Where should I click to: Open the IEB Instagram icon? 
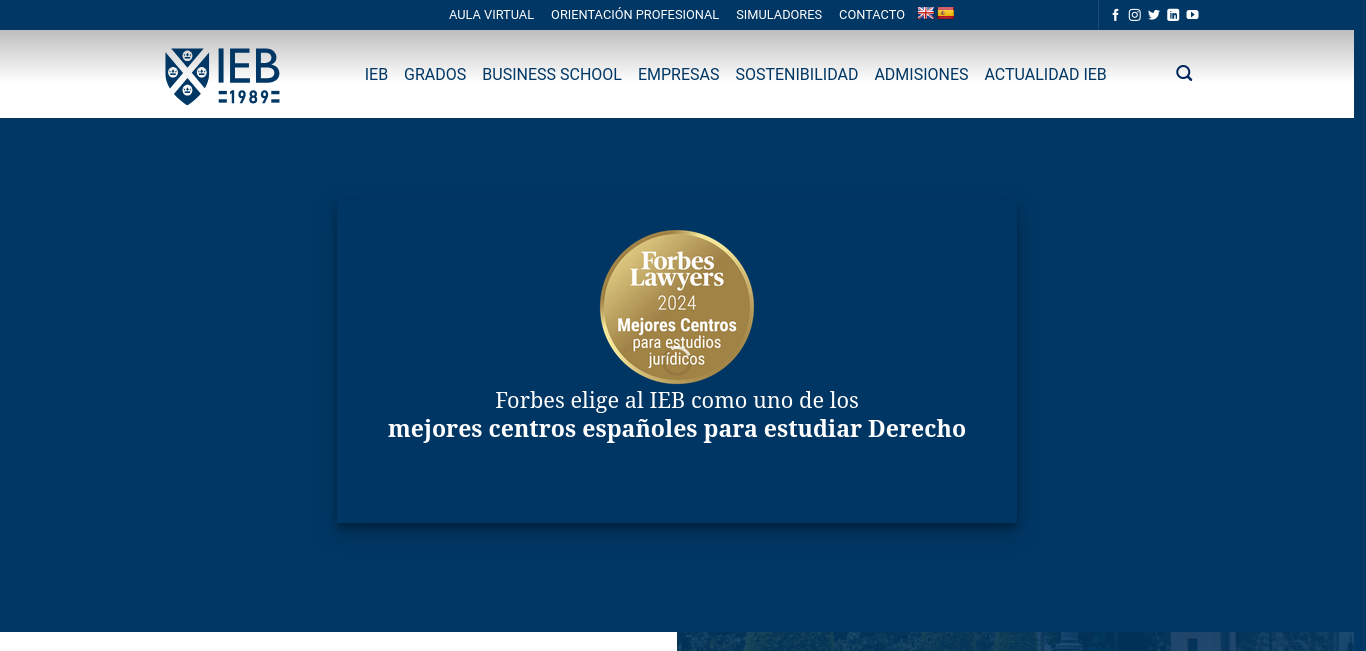tap(1135, 15)
